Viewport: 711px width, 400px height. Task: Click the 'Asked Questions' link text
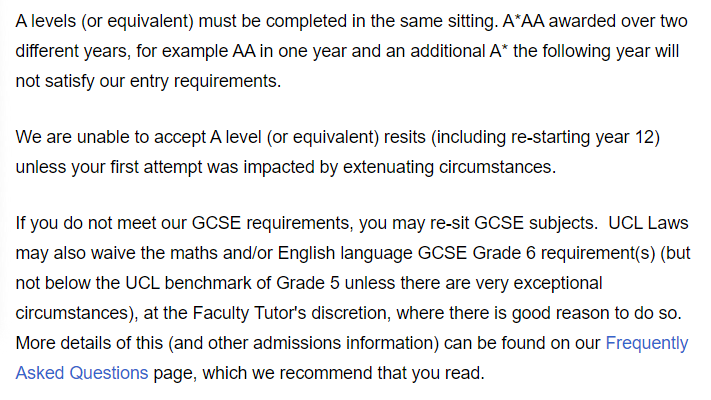82,374
